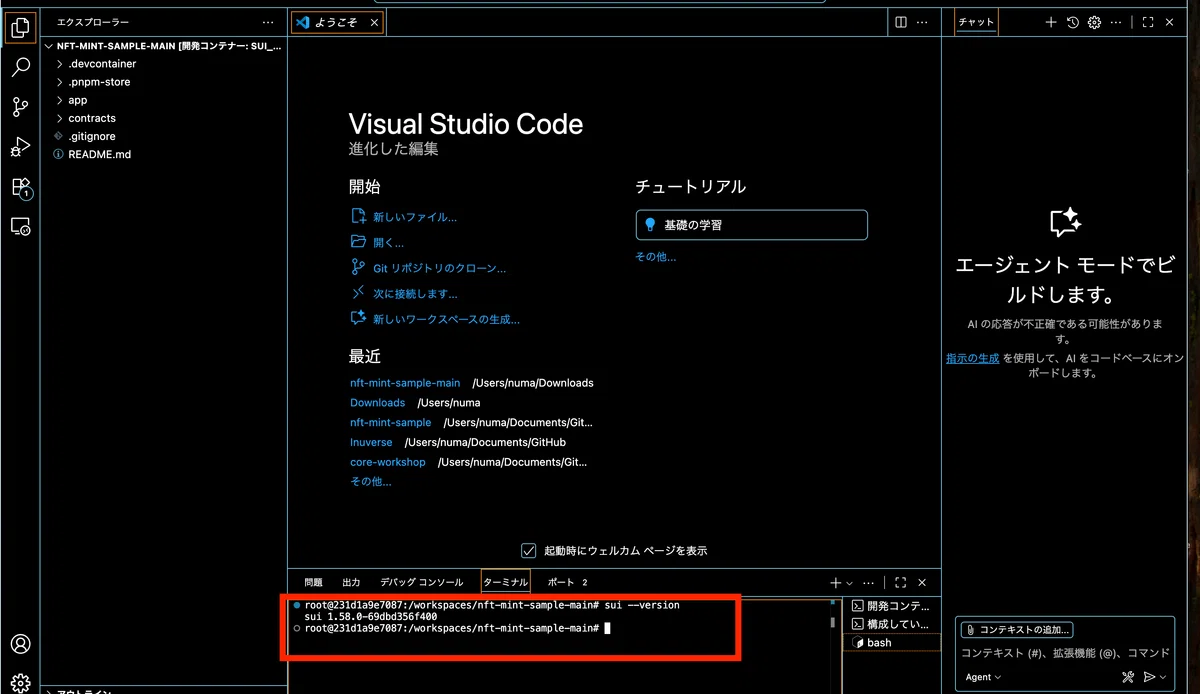
Task: Close the terminal panel
Action: tap(922, 582)
